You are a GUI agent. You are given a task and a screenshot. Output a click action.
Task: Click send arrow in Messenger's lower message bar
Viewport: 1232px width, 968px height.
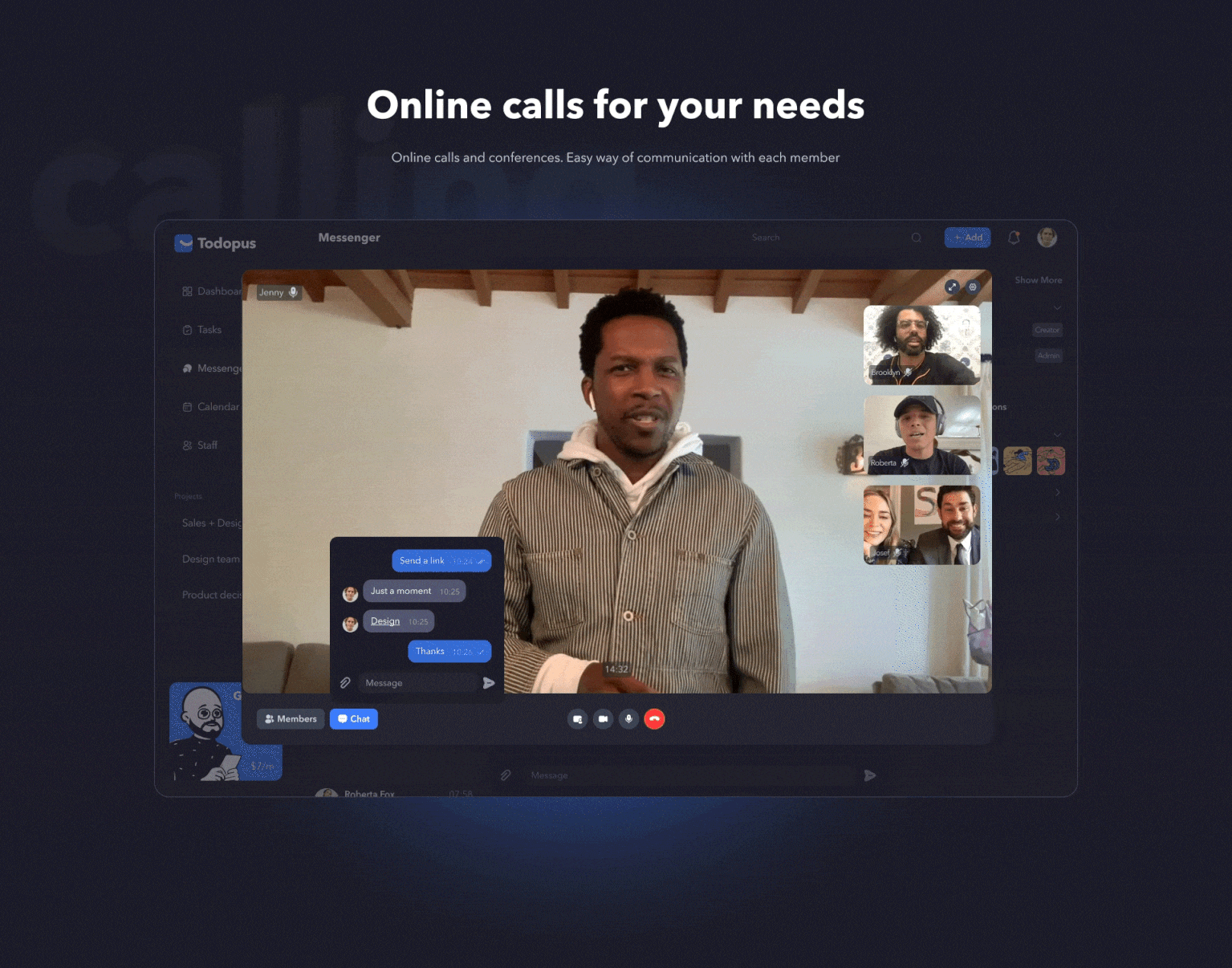(870, 775)
